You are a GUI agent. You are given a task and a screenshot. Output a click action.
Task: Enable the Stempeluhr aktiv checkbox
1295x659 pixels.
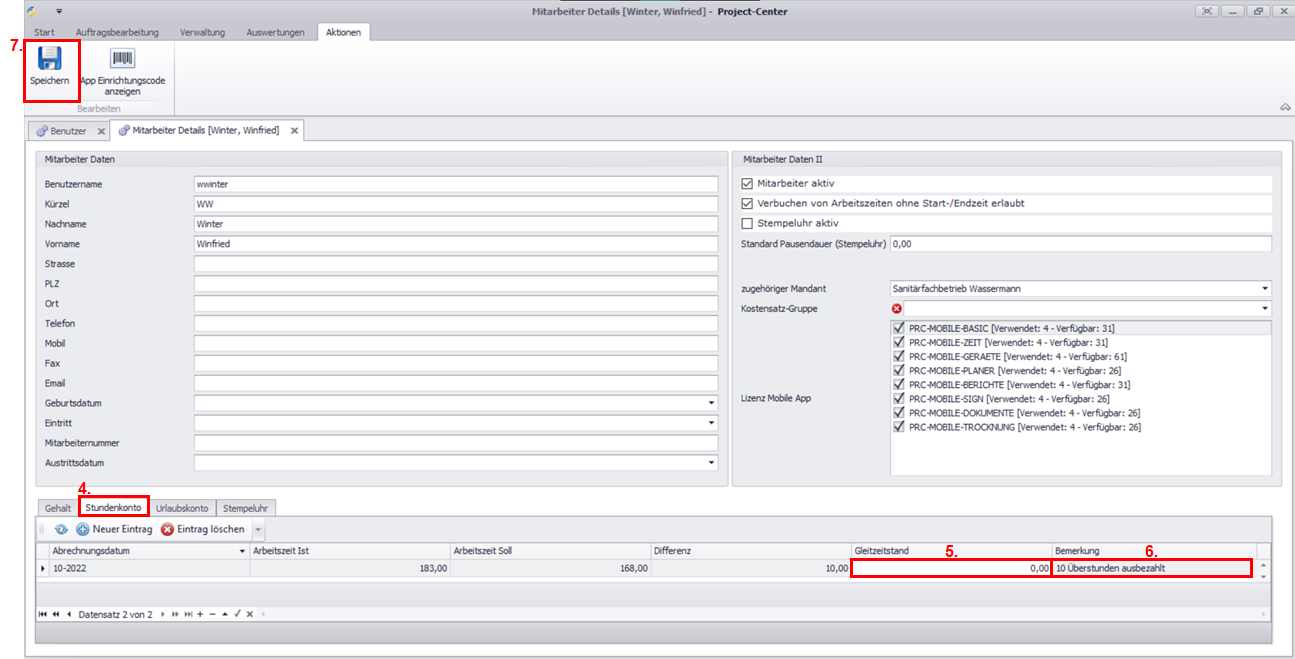[747, 223]
